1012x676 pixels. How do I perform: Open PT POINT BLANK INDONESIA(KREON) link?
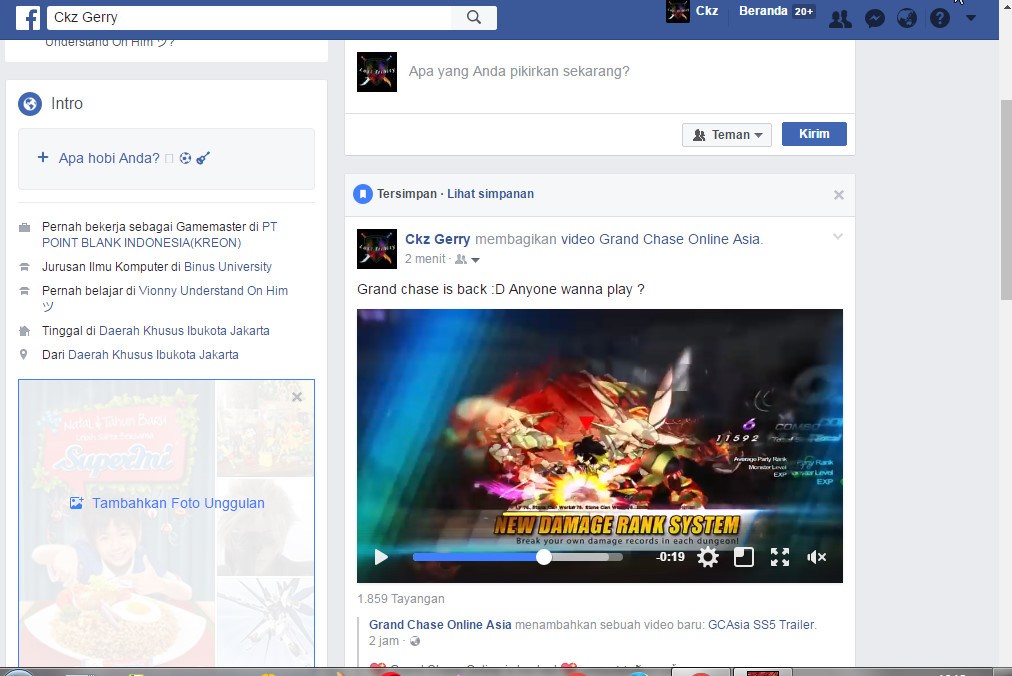tap(159, 234)
